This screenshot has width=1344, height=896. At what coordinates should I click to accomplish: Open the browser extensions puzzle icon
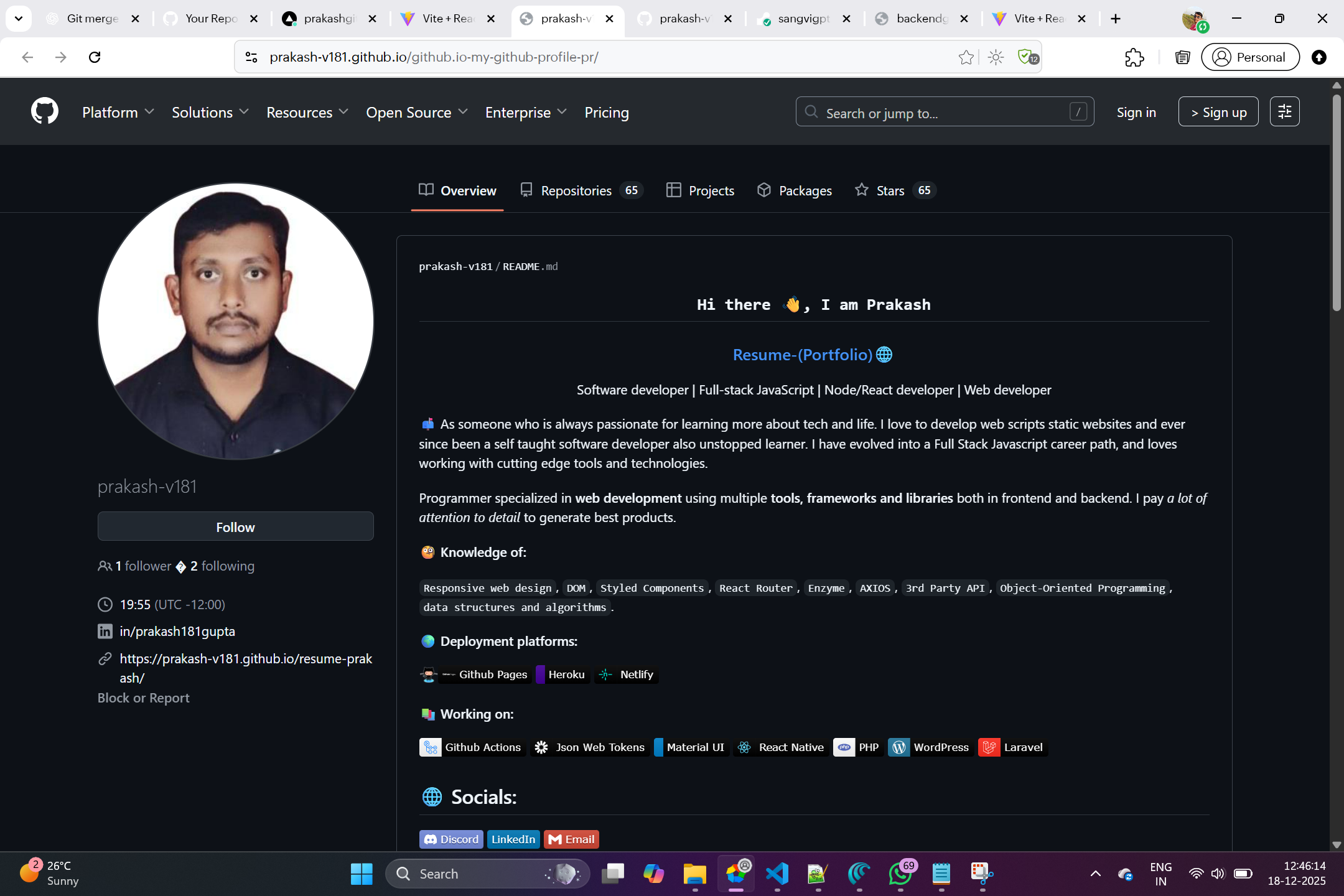1135,57
